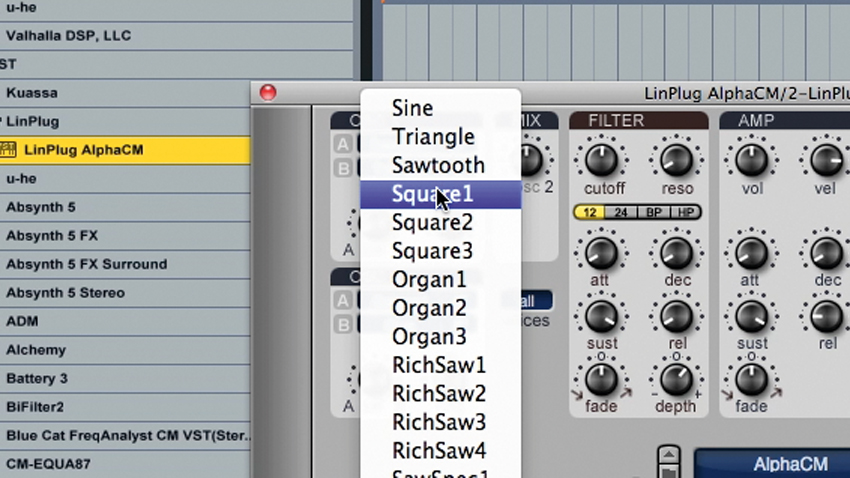Viewport: 850px width, 478px height.
Task: Pick RichSaw1 waveform
Action: point(440,366)
